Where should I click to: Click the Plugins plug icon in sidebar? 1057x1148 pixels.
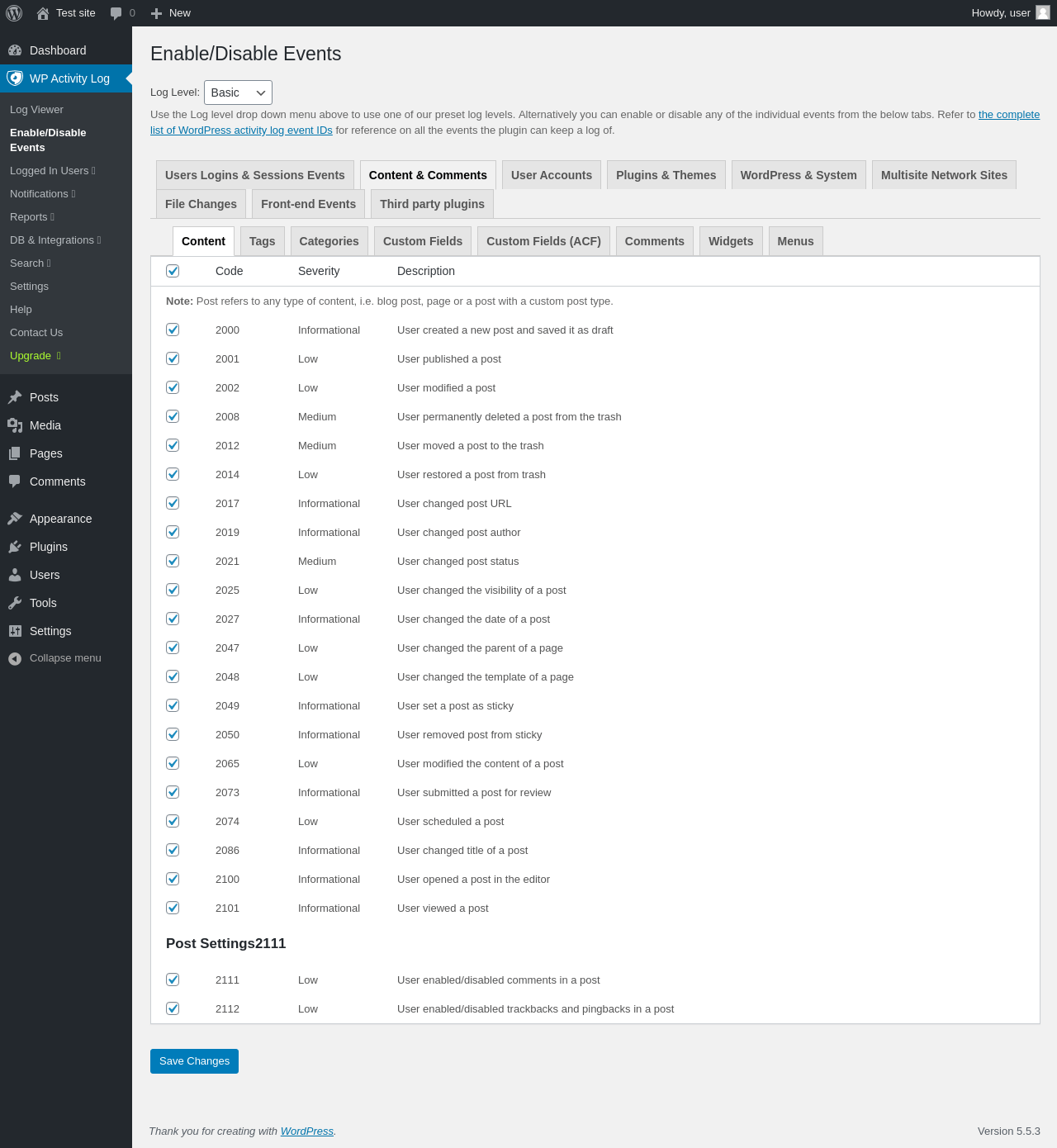(15, 547)
